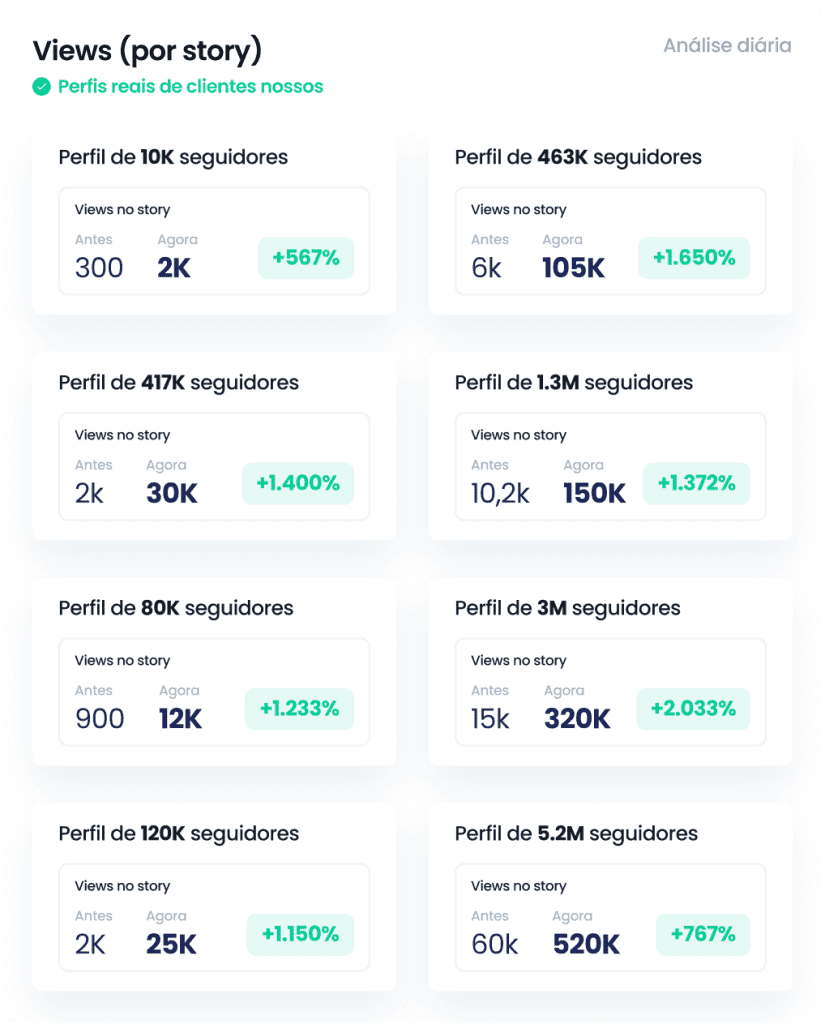Click the green verified checkmark icon

click(42, 87)
